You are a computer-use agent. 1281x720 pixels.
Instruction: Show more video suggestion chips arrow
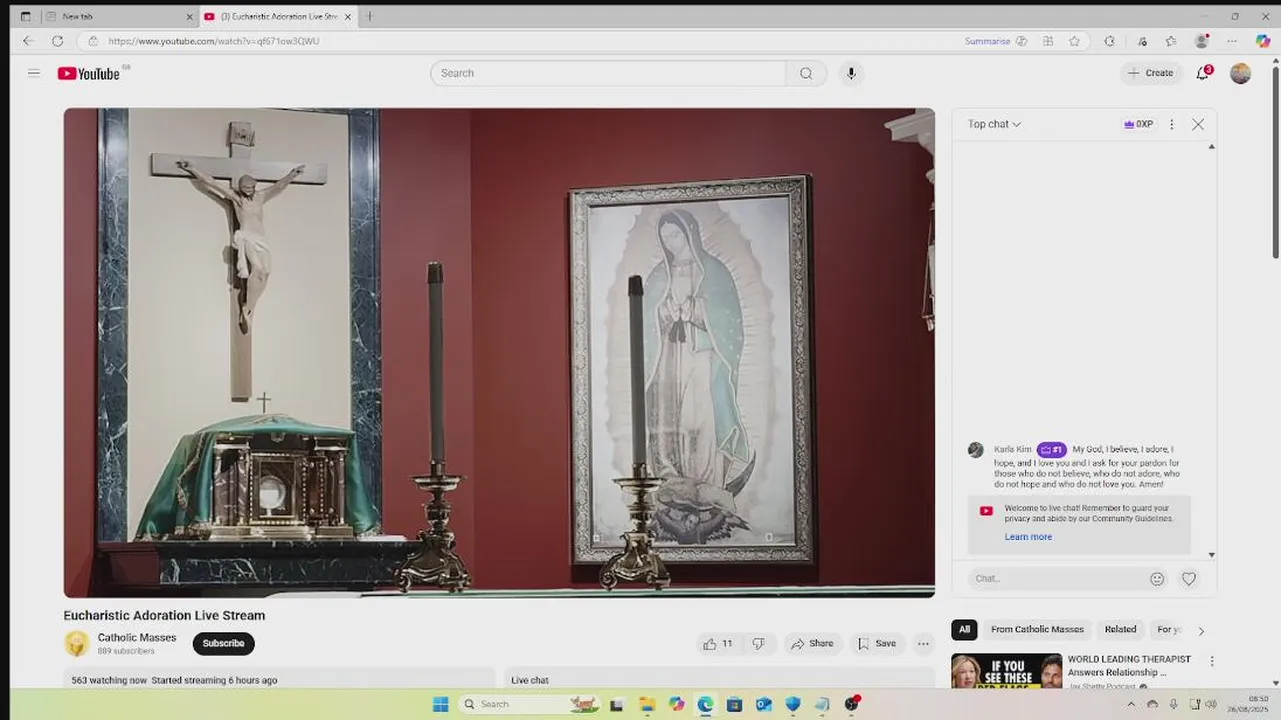1201,631
